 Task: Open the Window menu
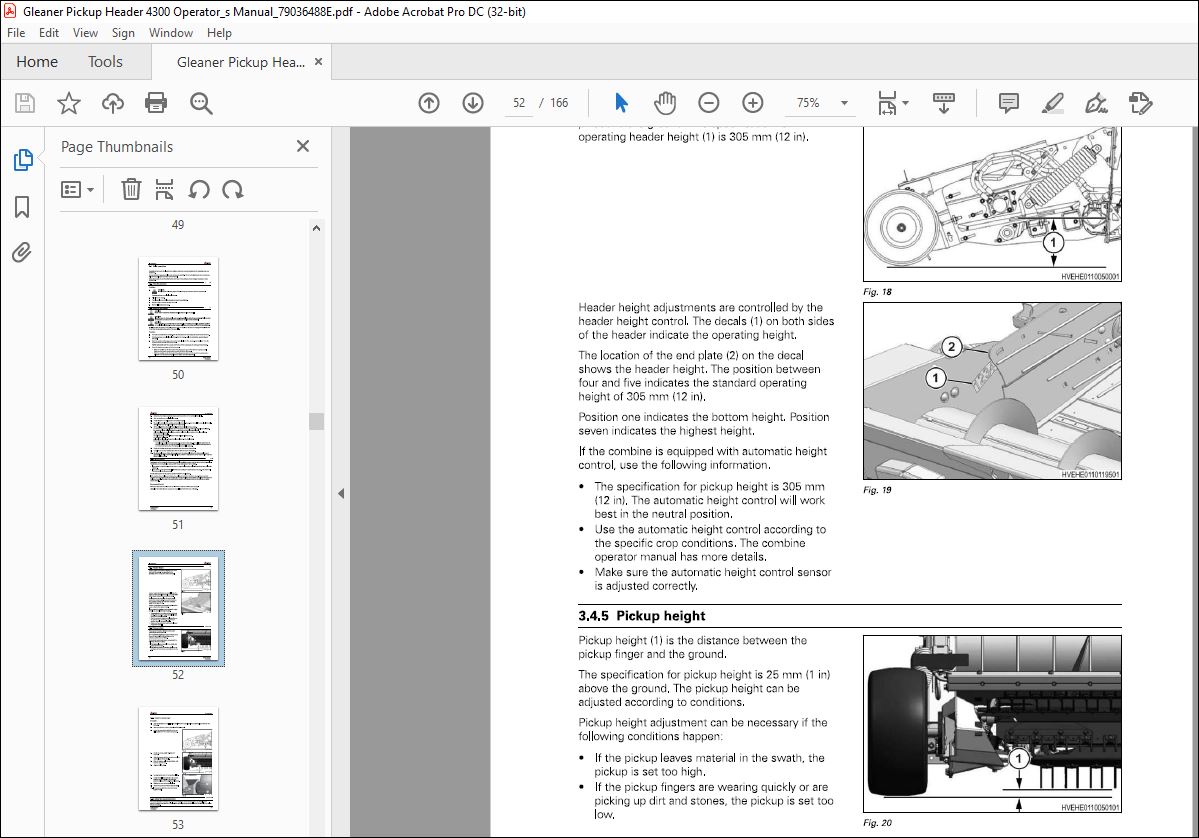tap(171, 33)
